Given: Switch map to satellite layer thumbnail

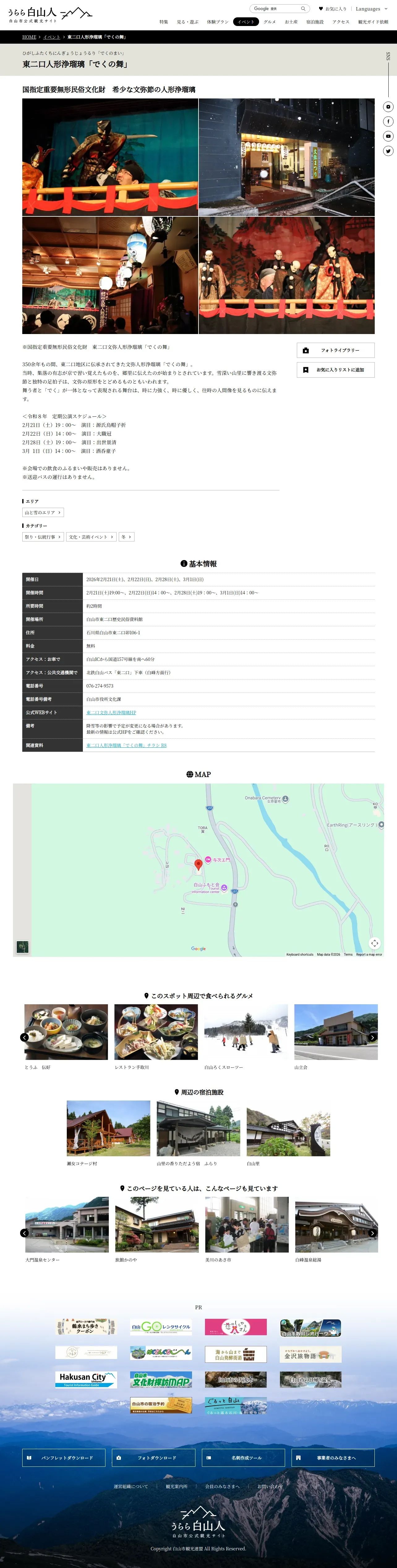Looking at the screenshot, I should [x=23, y=946].
